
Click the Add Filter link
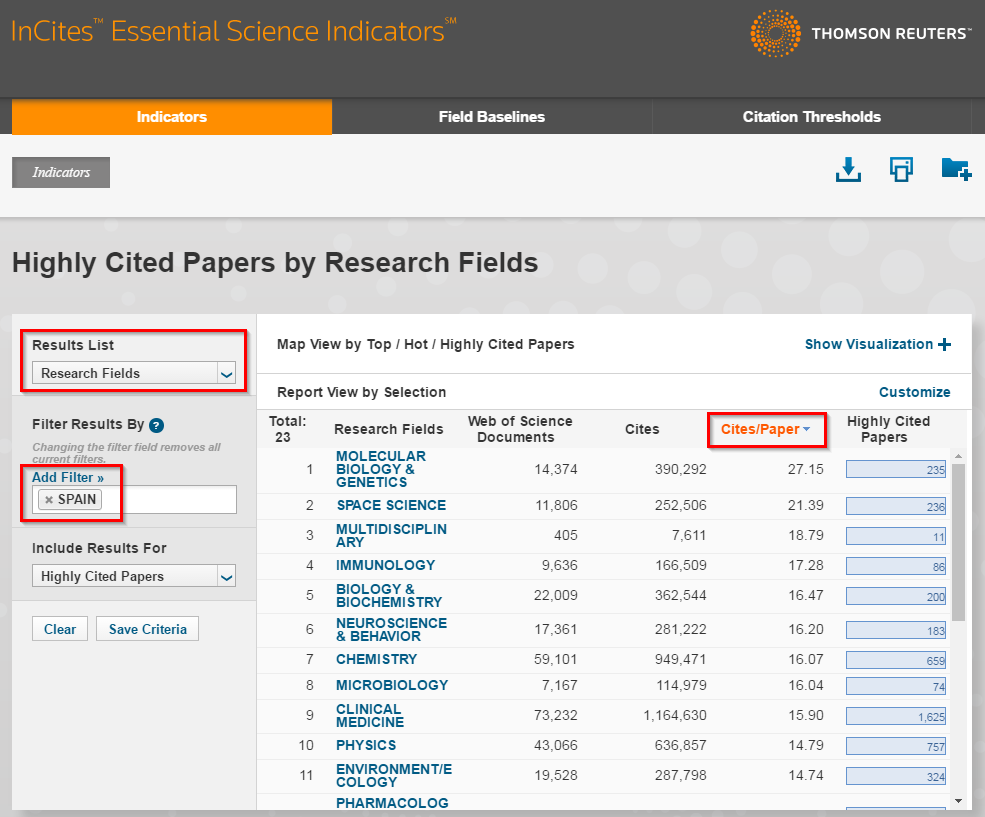coord(68,477)
